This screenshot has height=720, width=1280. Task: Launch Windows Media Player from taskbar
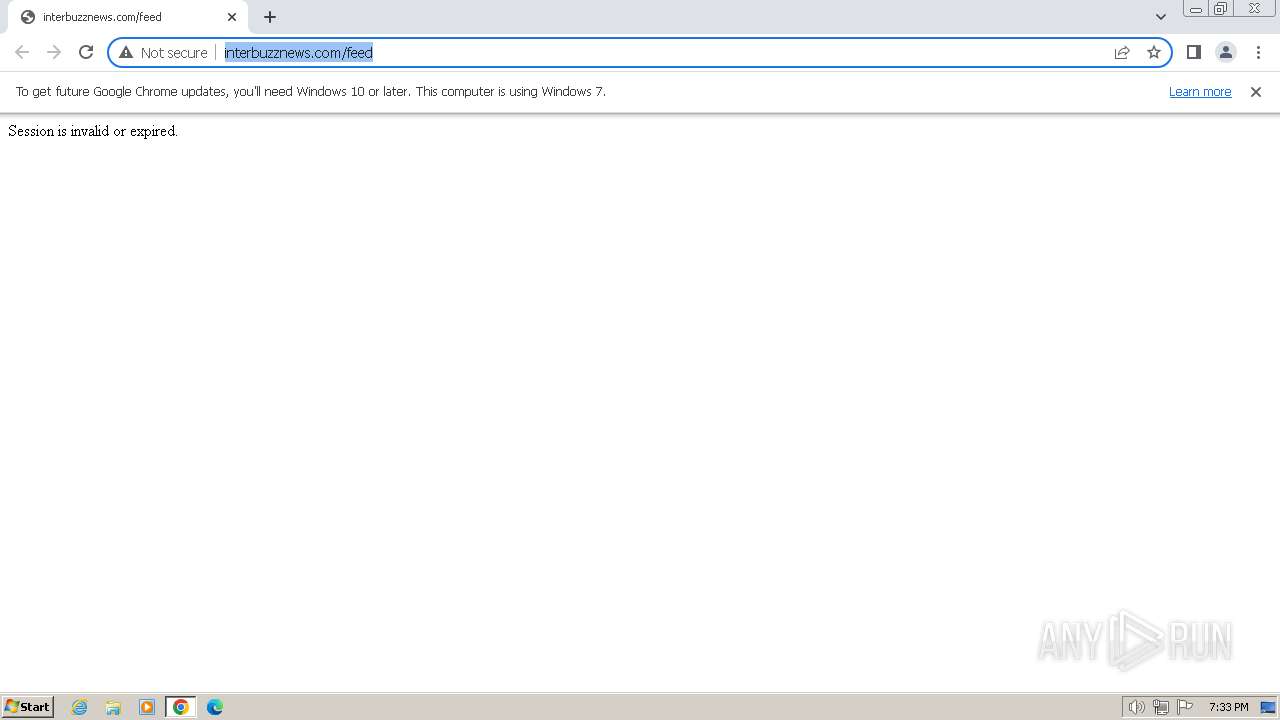(x=147, y=707)
